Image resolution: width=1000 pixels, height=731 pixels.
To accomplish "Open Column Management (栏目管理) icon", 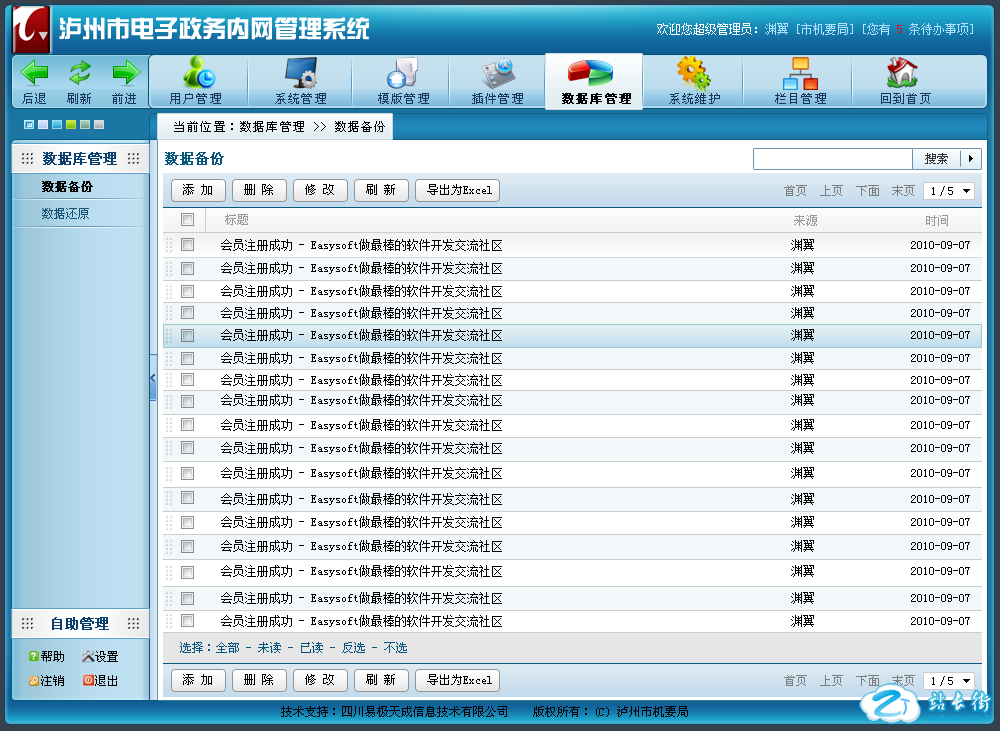I will click(x=800, y=73).
